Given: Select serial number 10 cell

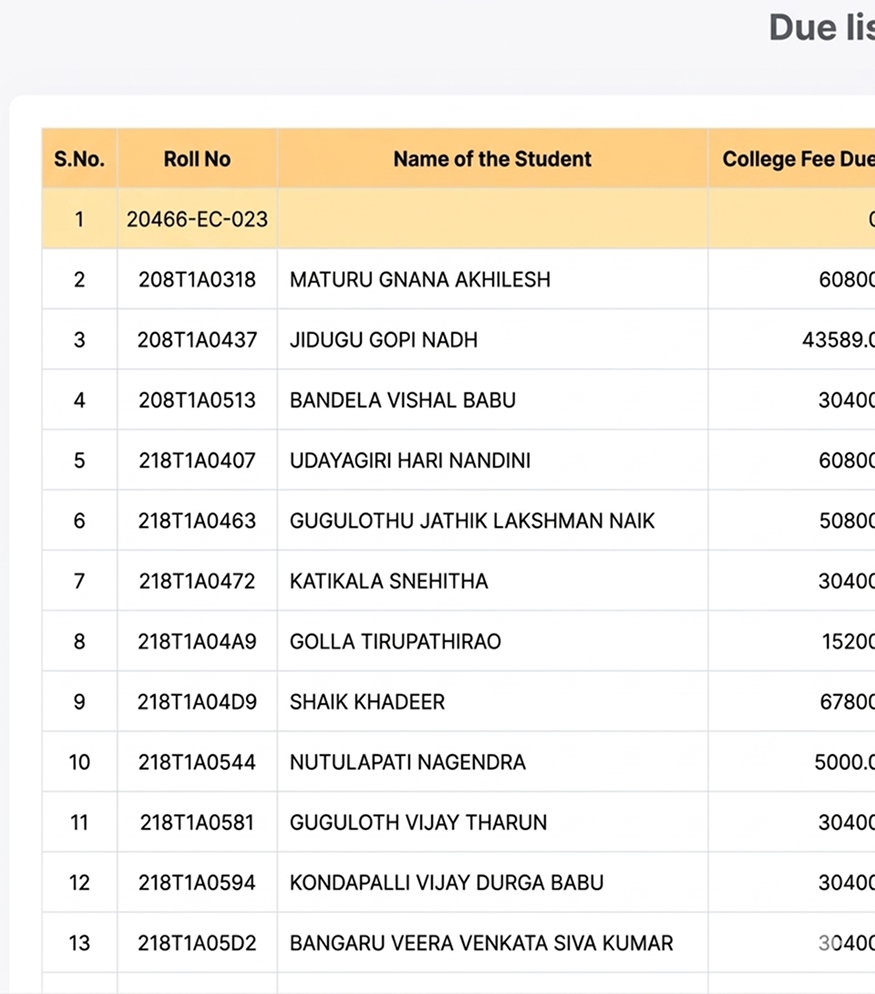Looking at the screenshot, I should tap(79, 762).
